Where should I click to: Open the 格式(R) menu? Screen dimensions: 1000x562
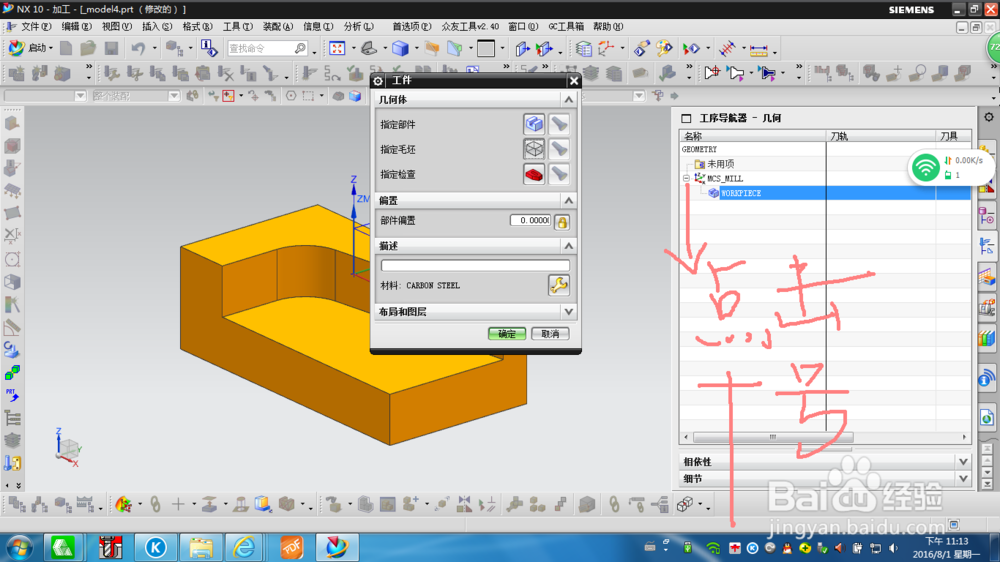[x=198, y=26]
